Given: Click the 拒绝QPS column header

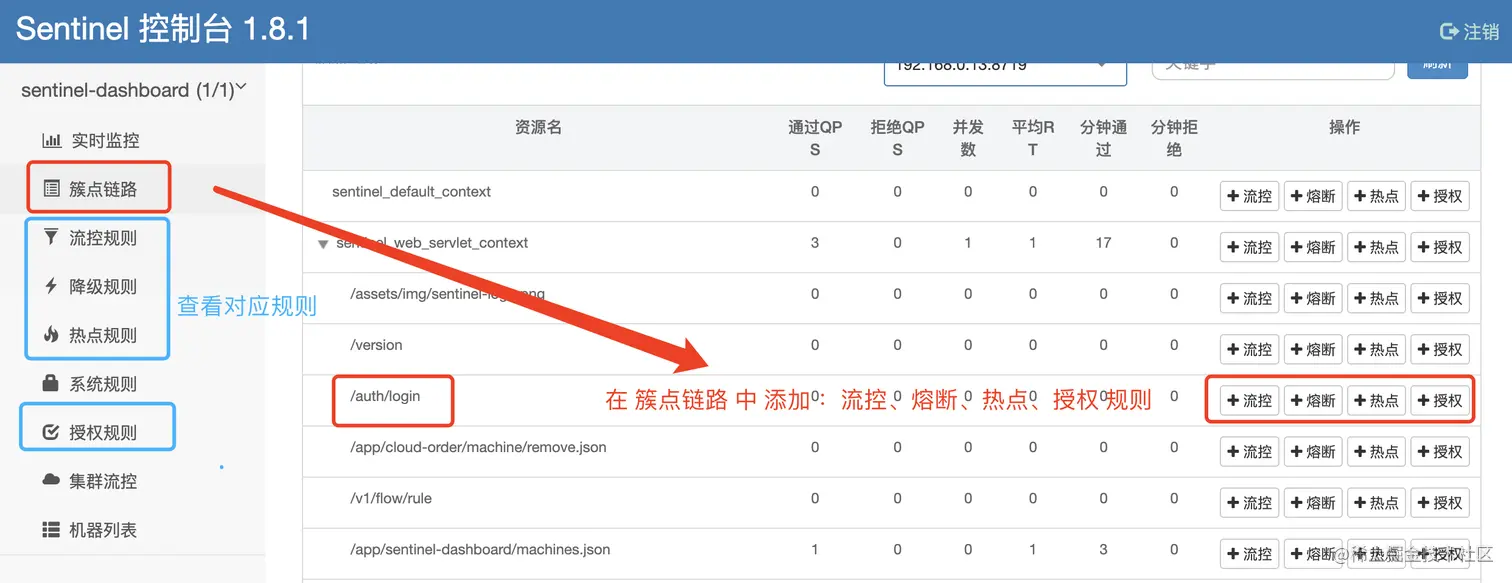Looking at the screenshot, I should (897, 138).
